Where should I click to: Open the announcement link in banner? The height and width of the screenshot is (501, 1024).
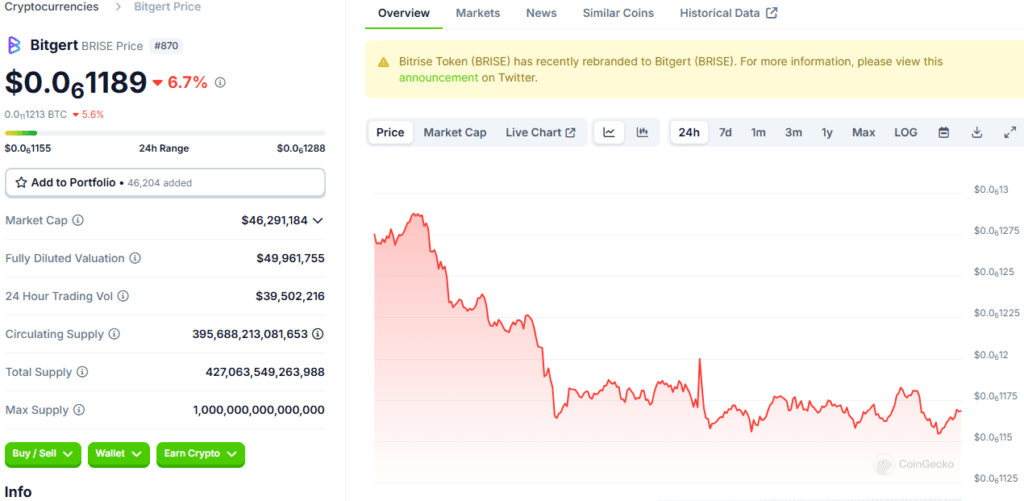439,77
